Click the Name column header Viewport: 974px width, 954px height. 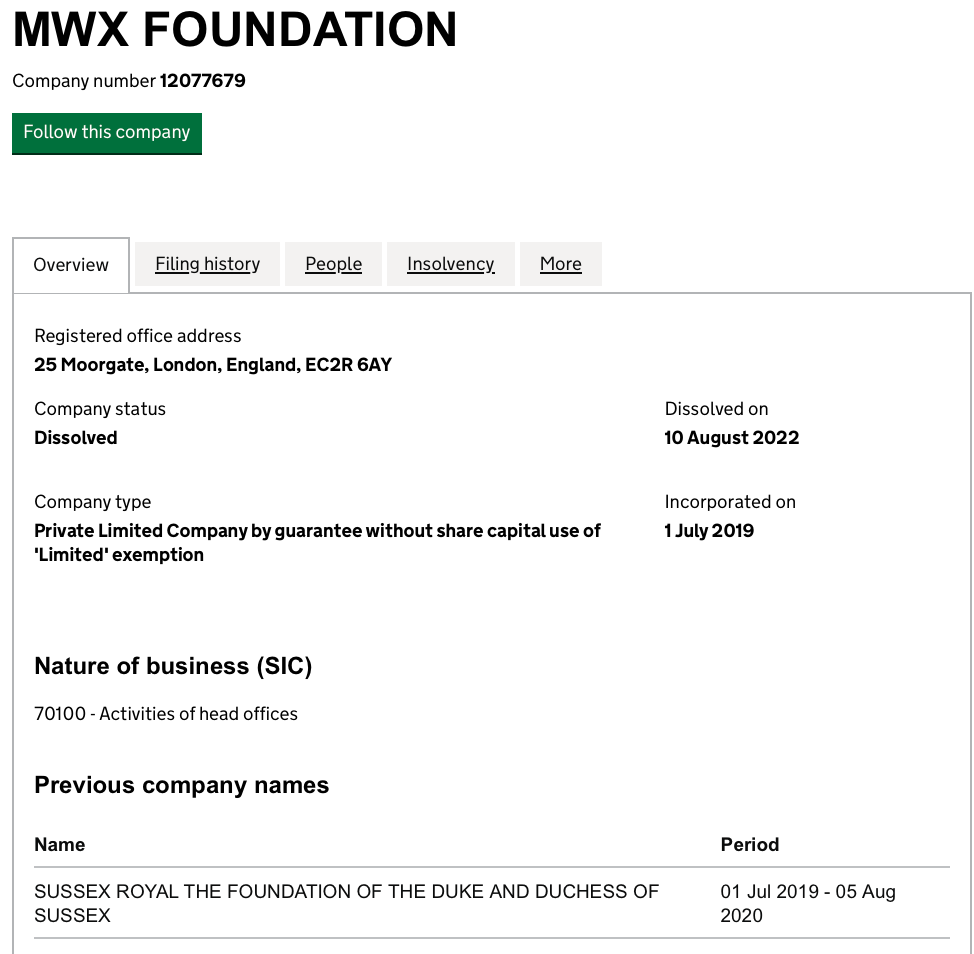pyautogui.click(x=60, y=845)
